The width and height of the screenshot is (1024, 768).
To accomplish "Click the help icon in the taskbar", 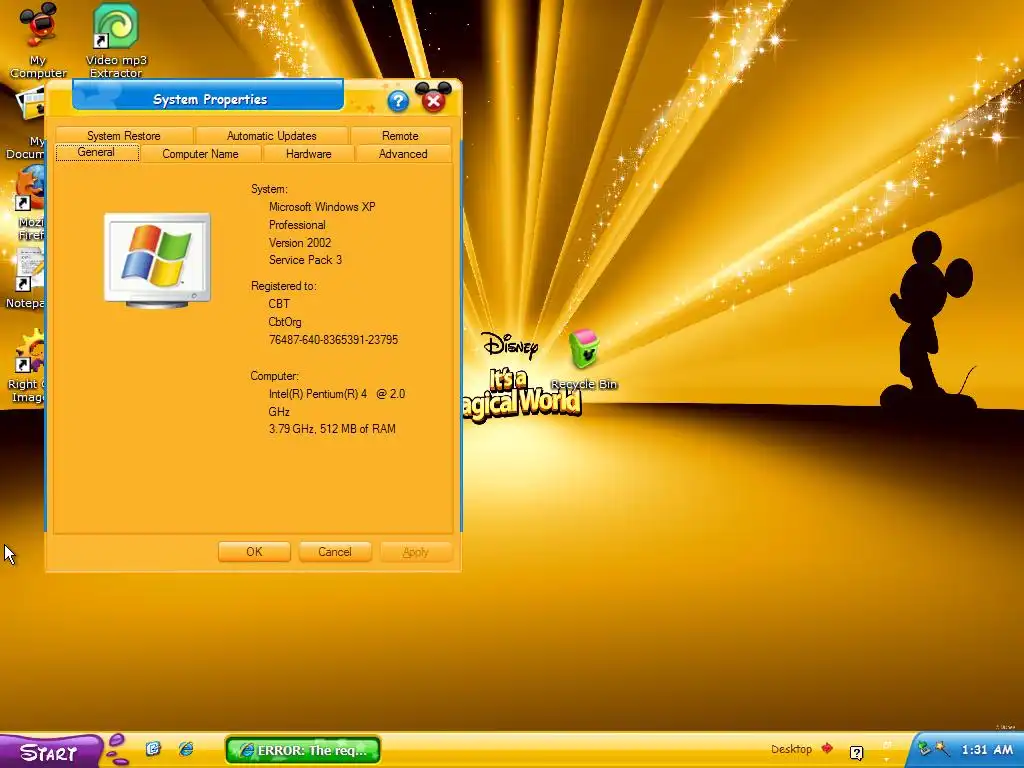I will 856,753.
